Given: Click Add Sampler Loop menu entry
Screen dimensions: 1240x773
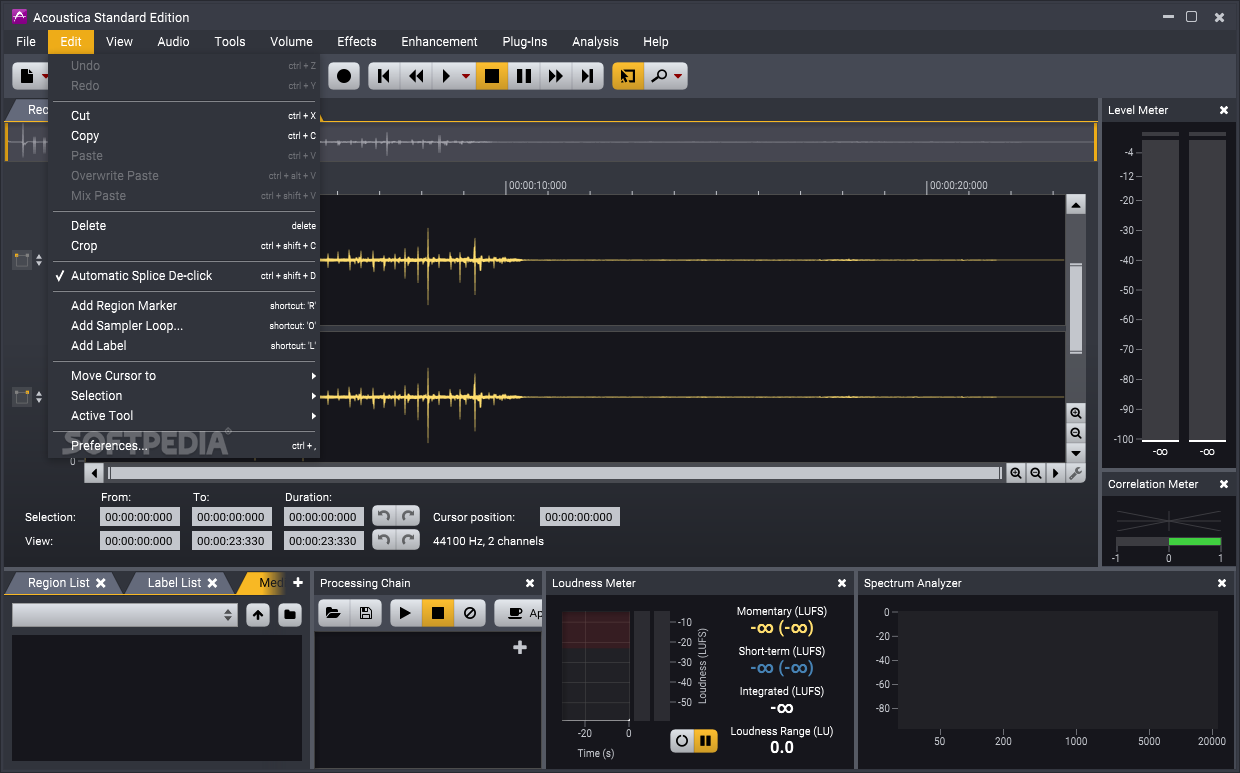Looking at the screenshot, I should [184, 326].
